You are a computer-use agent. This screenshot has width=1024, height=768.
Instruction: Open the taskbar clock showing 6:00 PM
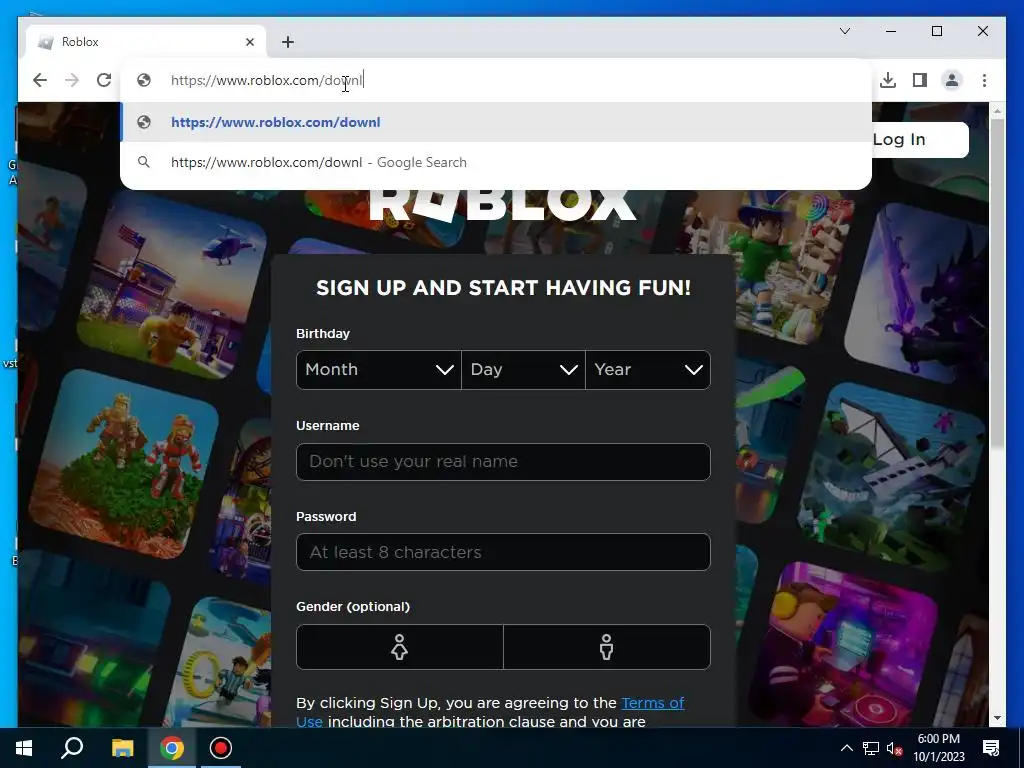(x=938, y=748)
